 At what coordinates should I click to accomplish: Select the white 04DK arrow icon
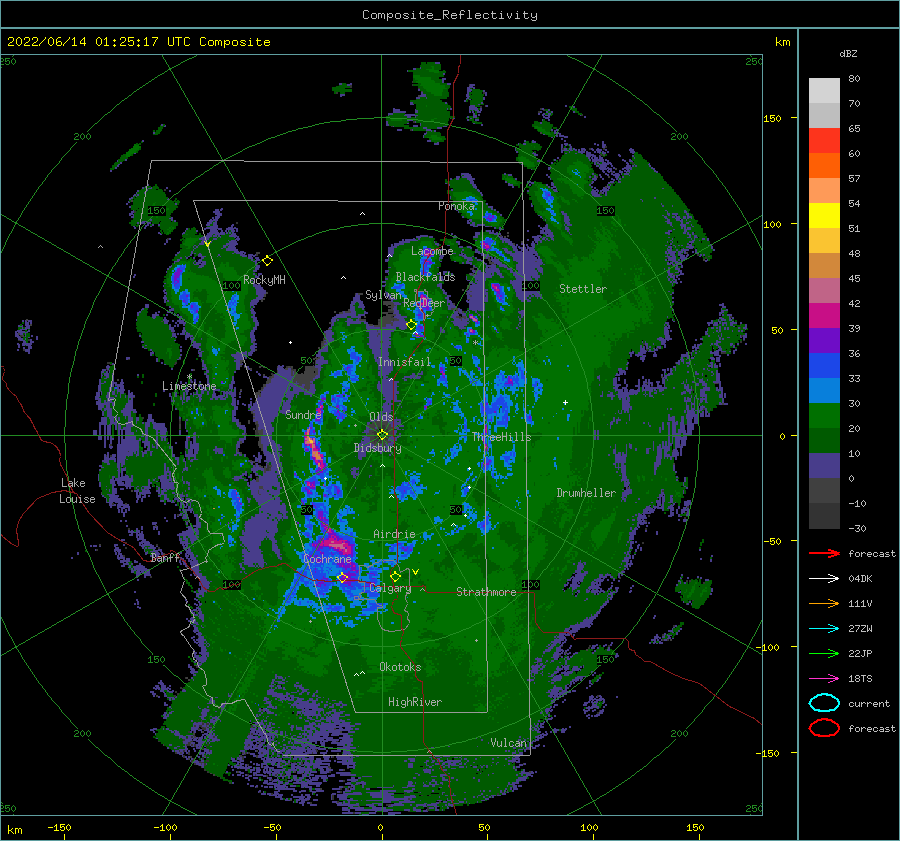(824, 579)
